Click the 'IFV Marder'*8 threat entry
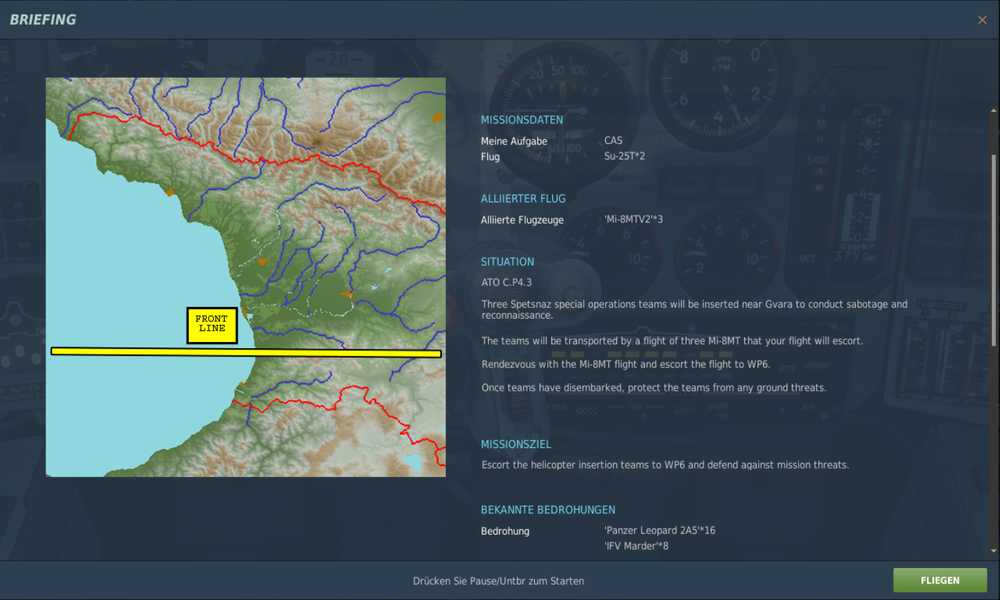This screenshot has width=1000, height=600. point(636,546)
